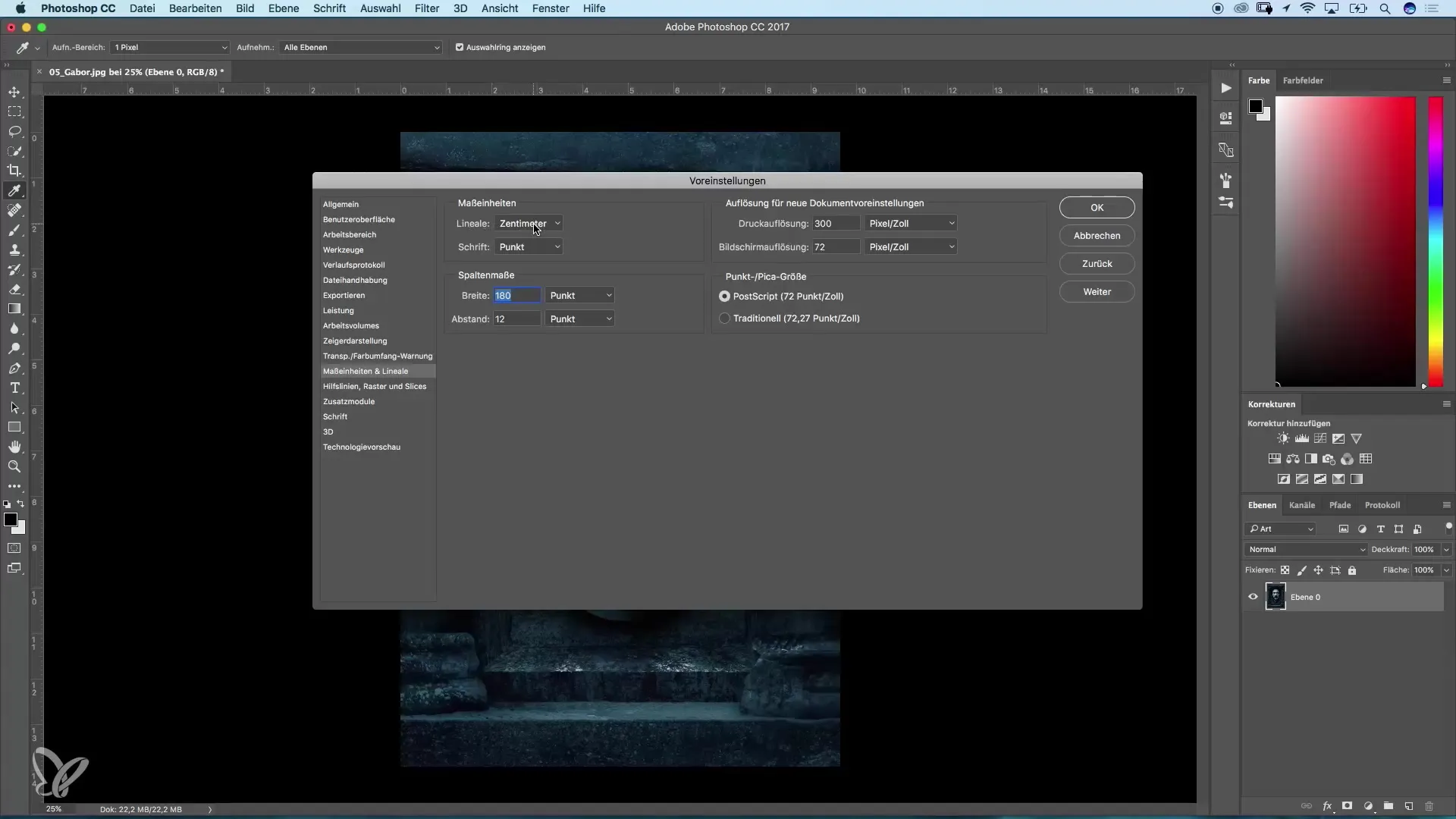The image size is (1456, 819).
Task: Add a Brightness/Contrast adjustment in Korrekturen
Action: tap(1284, 438)
